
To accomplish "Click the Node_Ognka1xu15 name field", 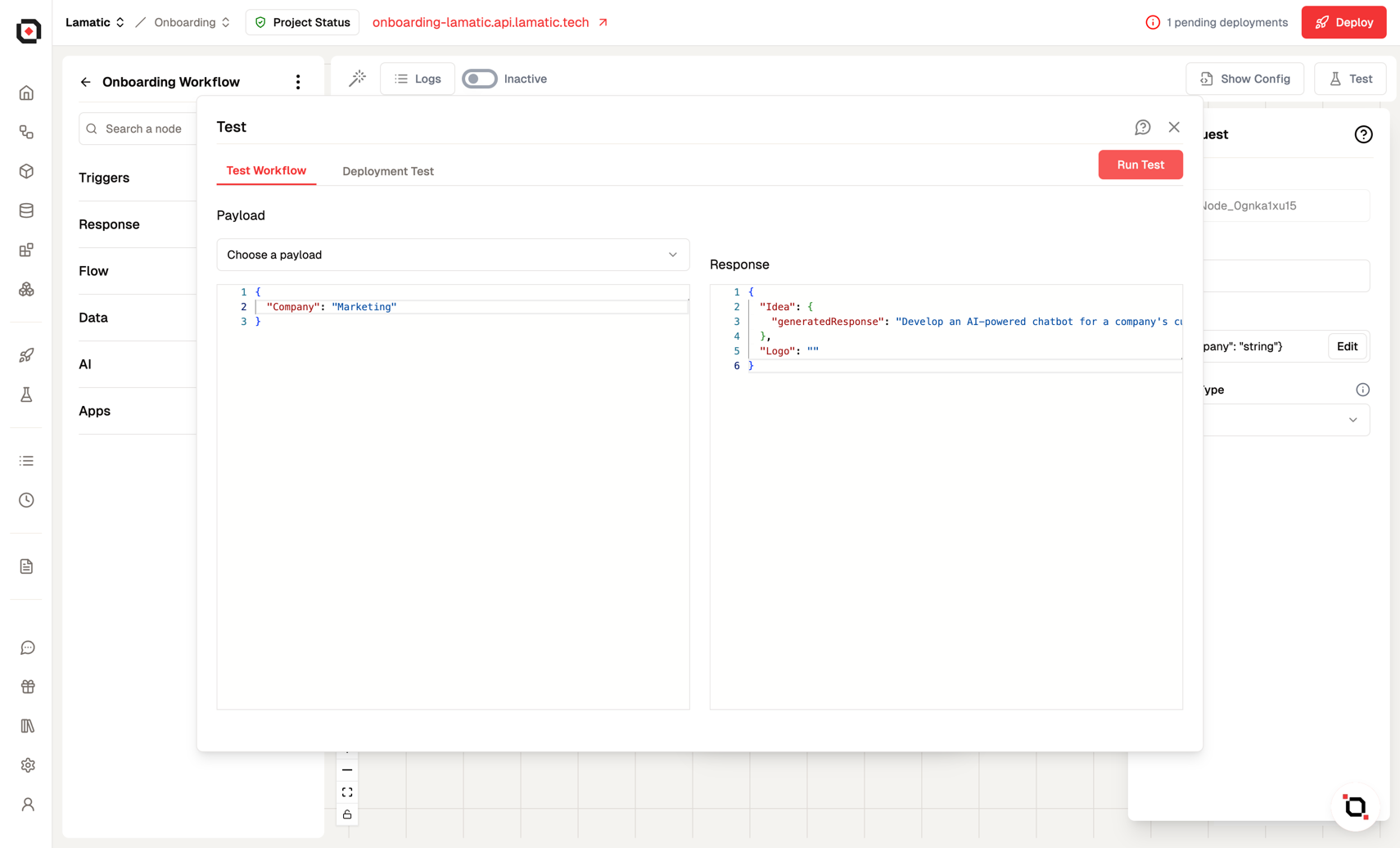I will pos(1286,205).
